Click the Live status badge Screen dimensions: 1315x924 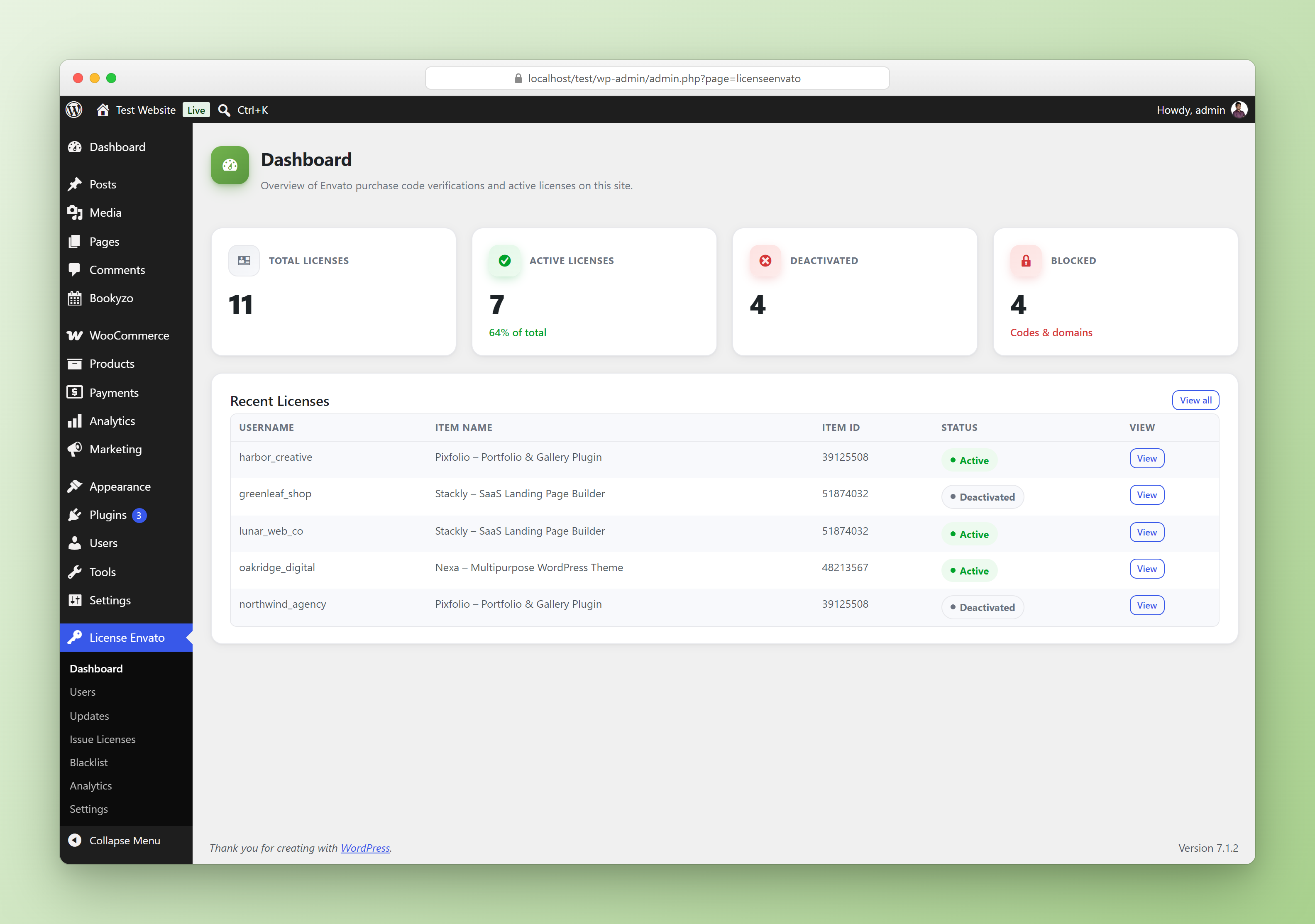tap(196, 110)
